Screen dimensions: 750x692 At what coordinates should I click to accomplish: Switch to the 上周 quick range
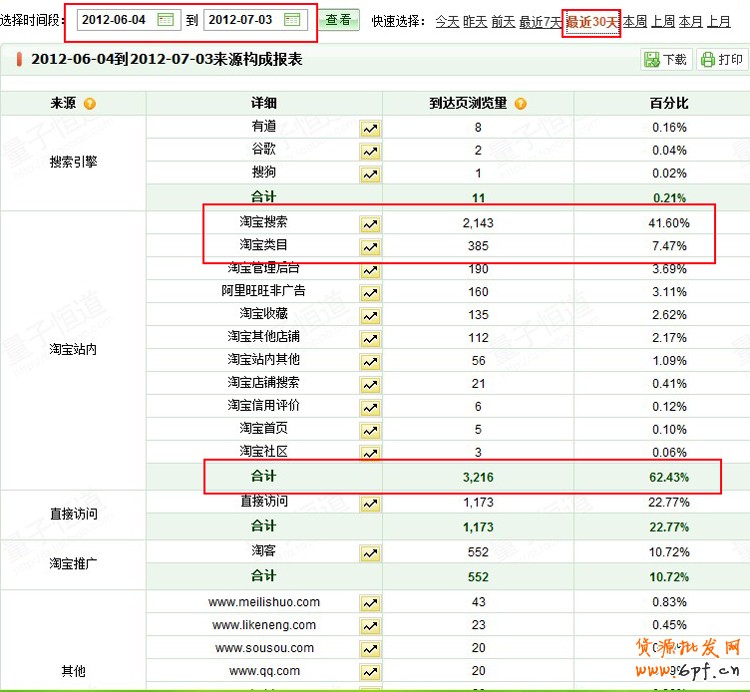click(x=663, y=21)
